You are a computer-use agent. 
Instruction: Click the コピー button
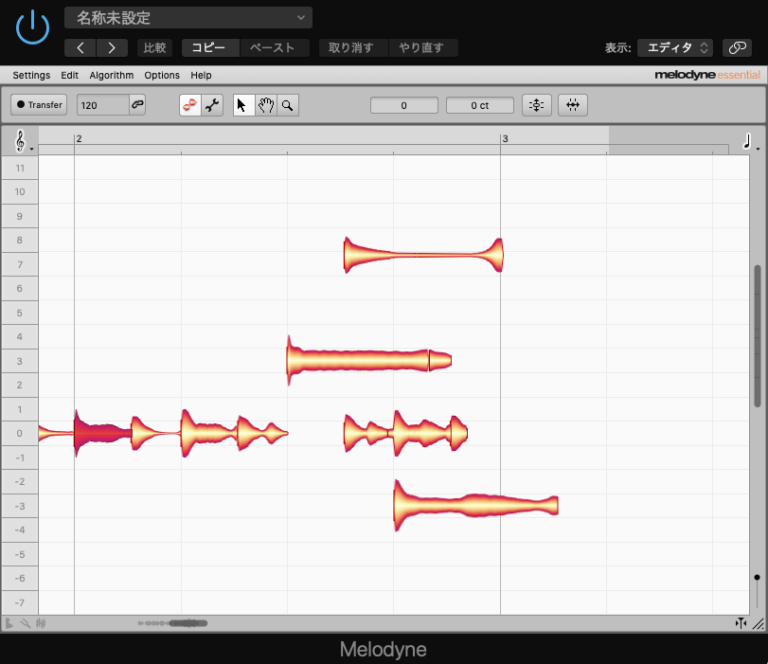[x=211, y=47]
